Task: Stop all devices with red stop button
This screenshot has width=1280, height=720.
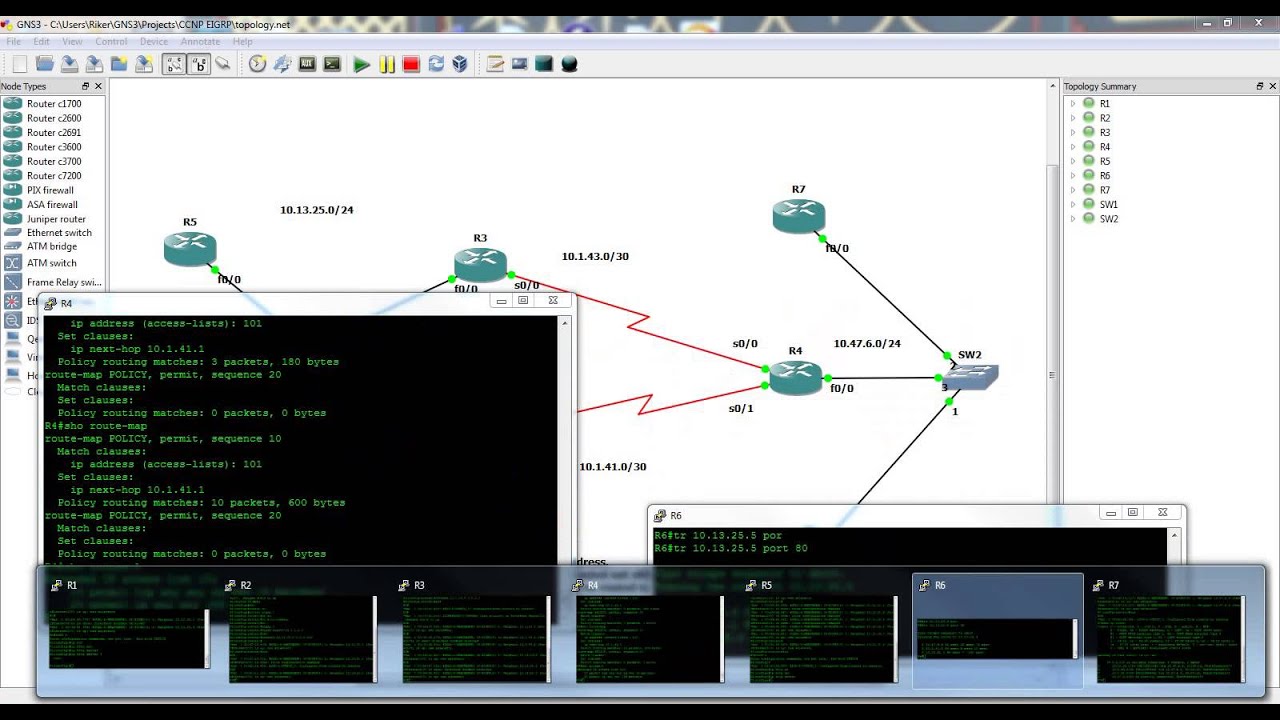Action: point(411,64)
